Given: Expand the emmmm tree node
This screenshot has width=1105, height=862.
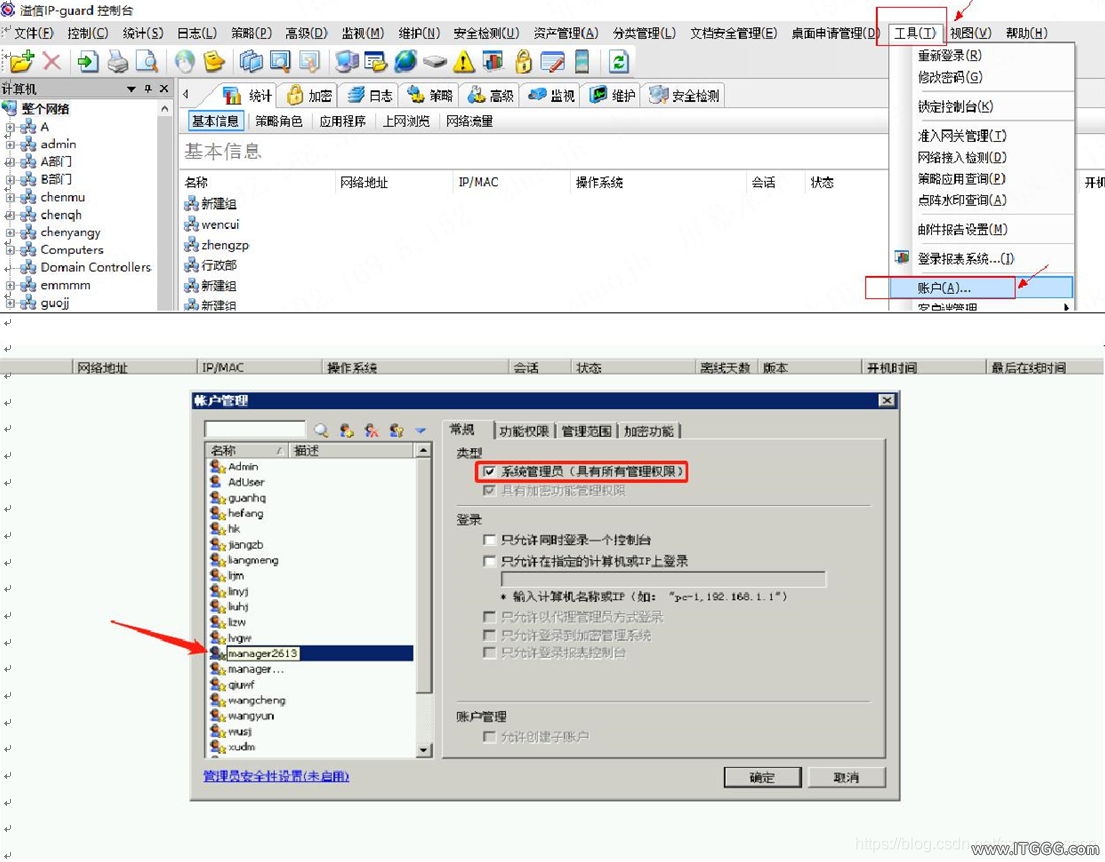Looking at the screenshot, I should point(10,285).
